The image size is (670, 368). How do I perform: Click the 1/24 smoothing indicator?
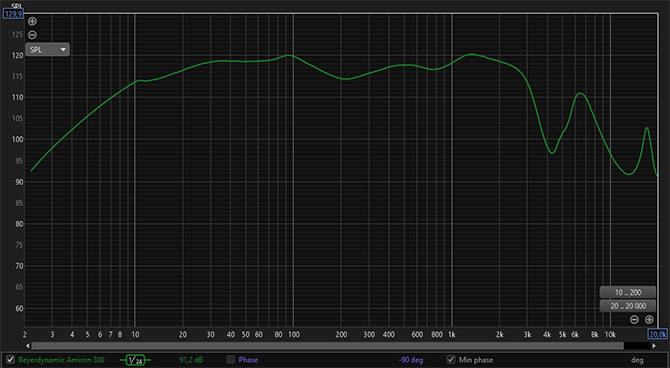pyautogui.click(x=135, y=360)
